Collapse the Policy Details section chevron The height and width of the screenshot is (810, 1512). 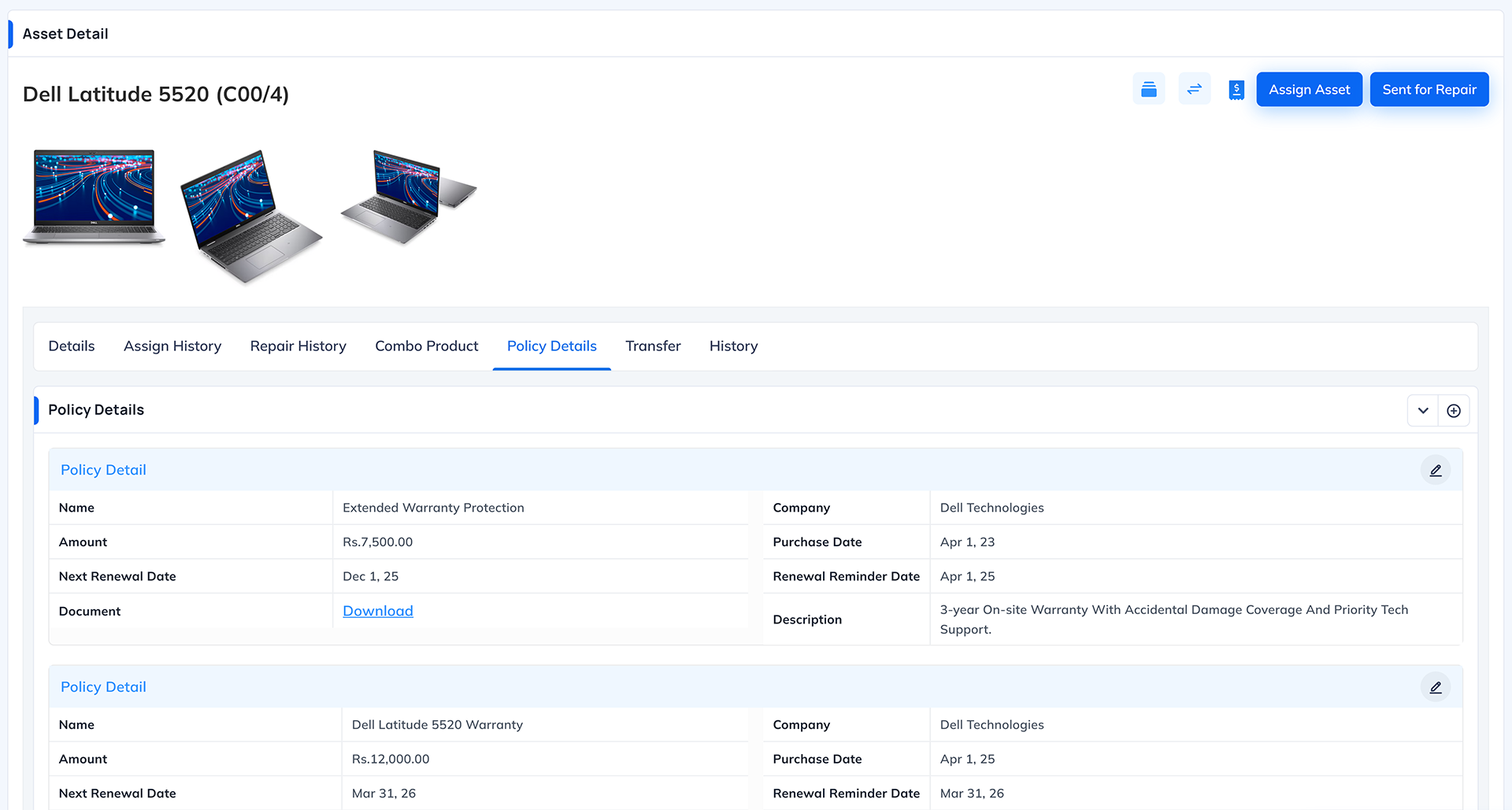(1423, 411)
